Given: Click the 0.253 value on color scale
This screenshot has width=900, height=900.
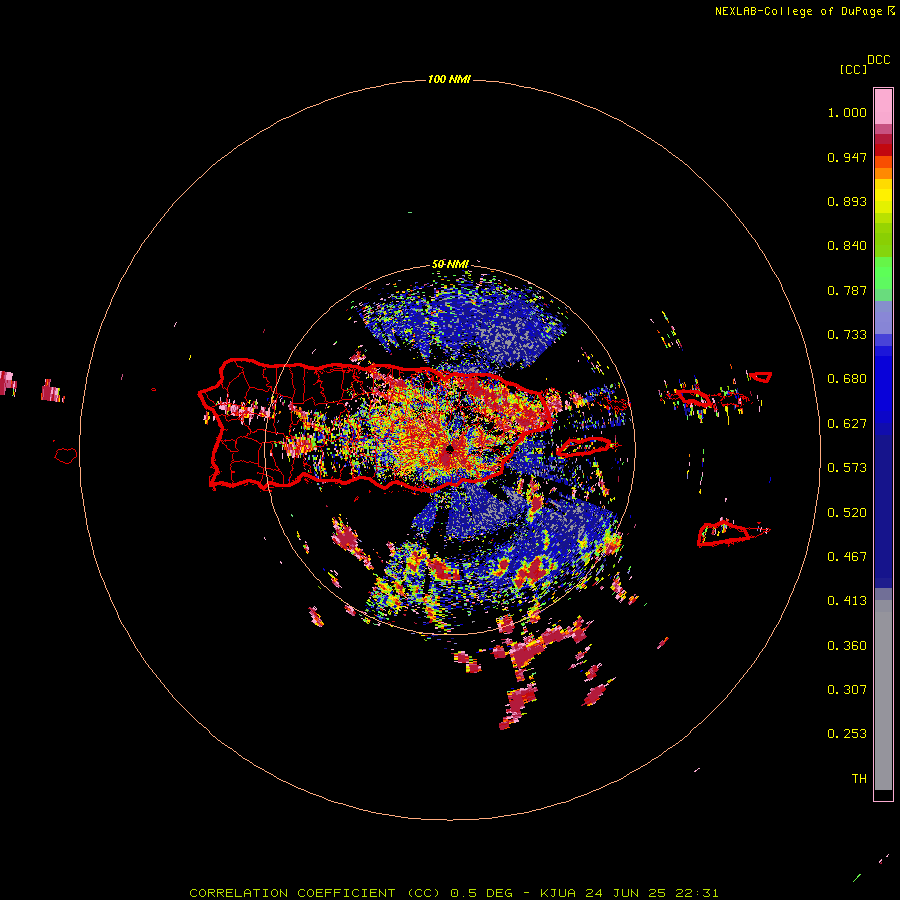Looking at the screenshot, I should click(x=847, y=734).
